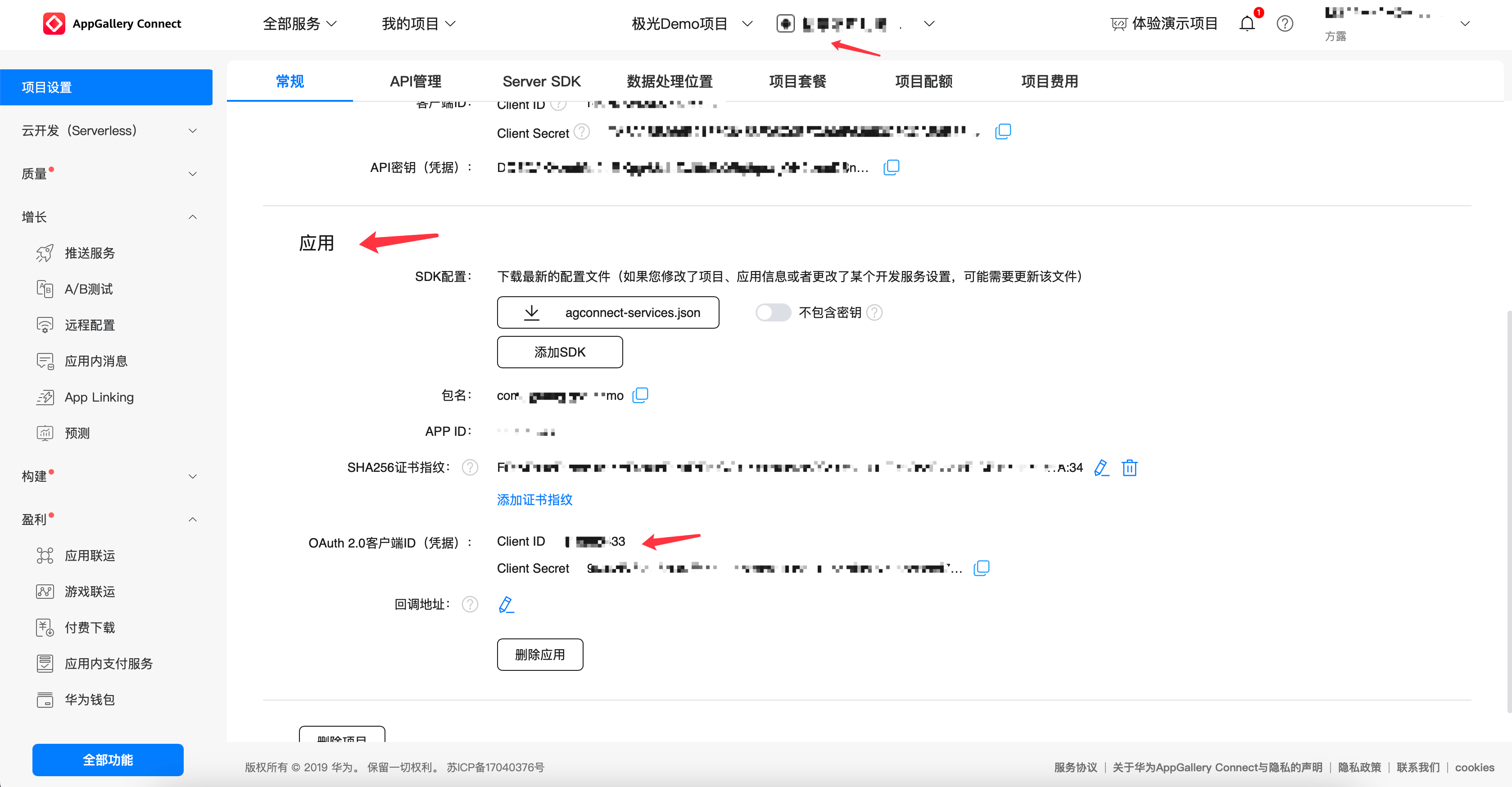The height and width of the screenshot is (787, 1512).
Task: Download agconnect-services.json file
Action: (x=607, y=312)
